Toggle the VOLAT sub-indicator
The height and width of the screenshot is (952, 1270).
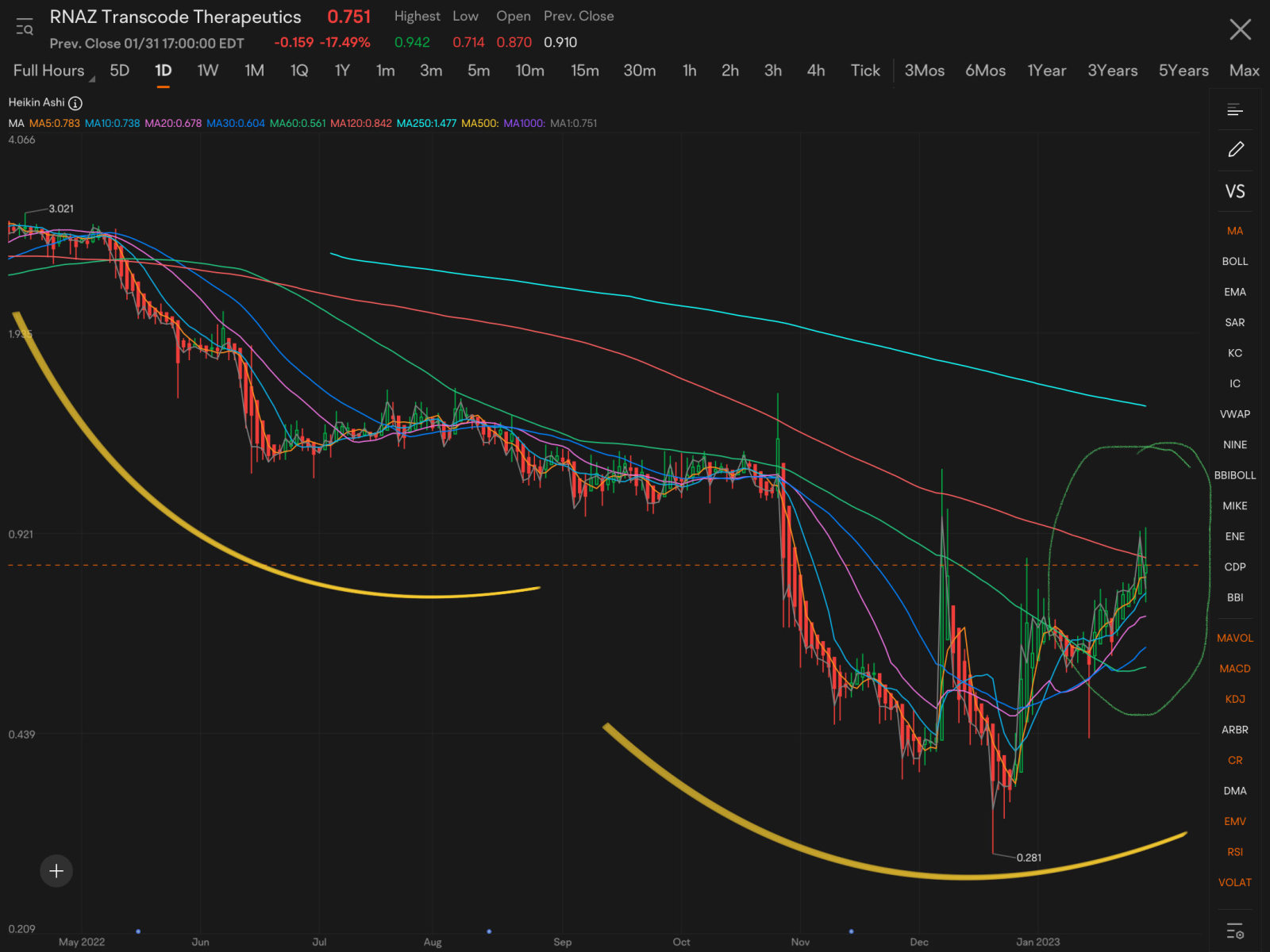click(1235, 882)
